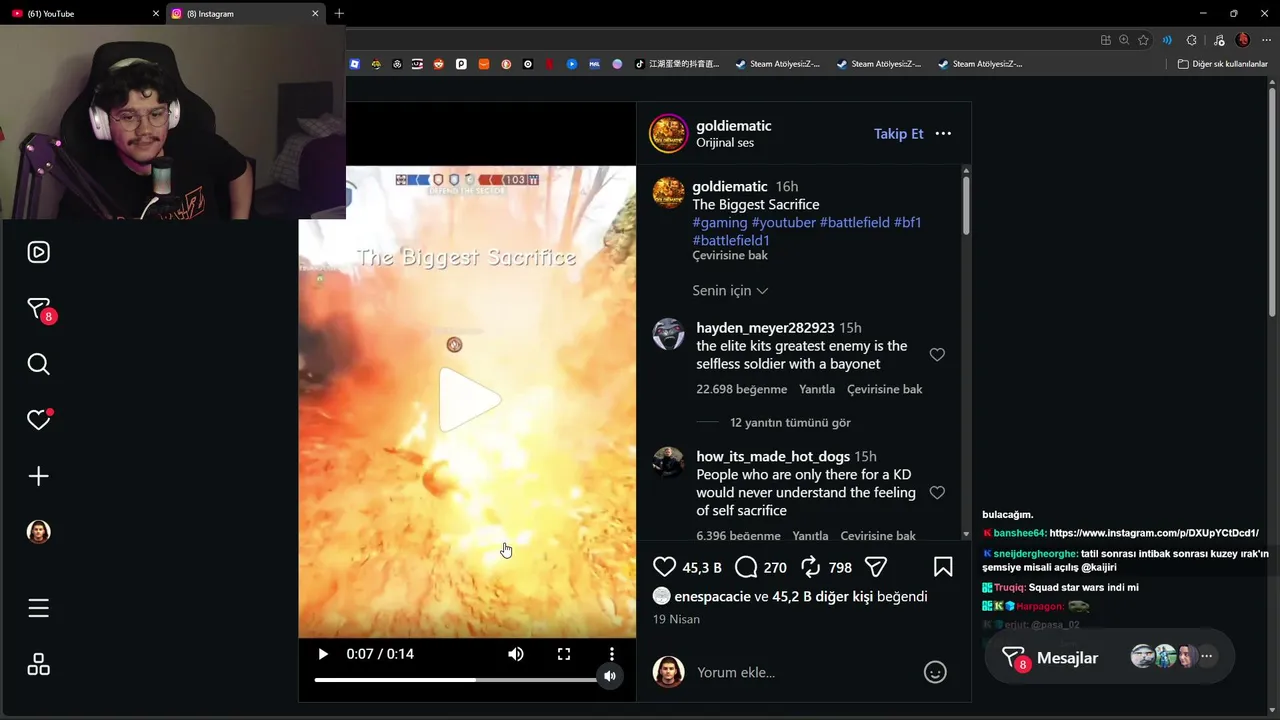Repost the post via the 798 icon
The width and height of the screenshot is (1280, 720).
811,567
